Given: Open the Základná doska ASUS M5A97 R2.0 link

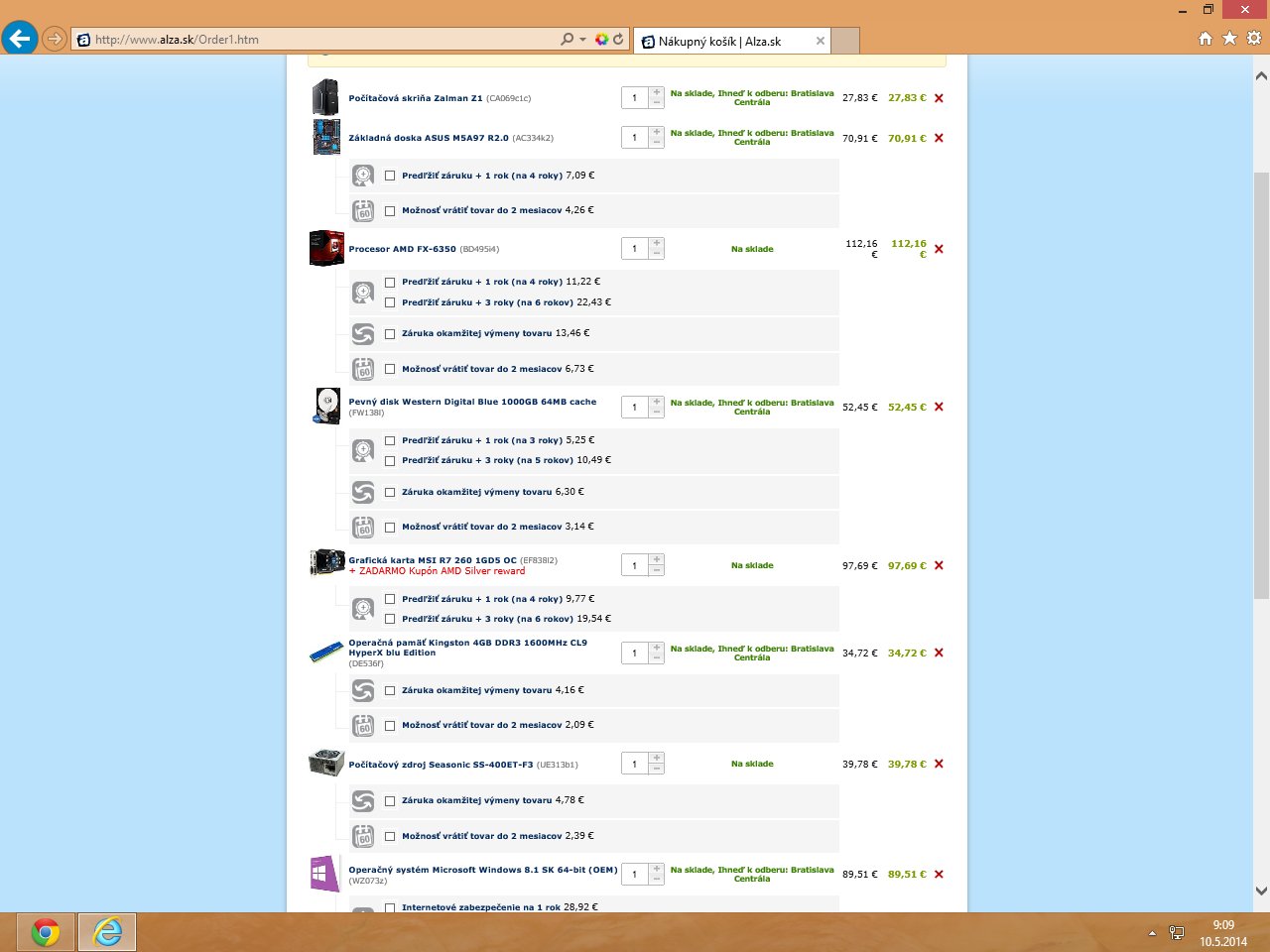Looking at the screenshot, I should pos(429,138).
